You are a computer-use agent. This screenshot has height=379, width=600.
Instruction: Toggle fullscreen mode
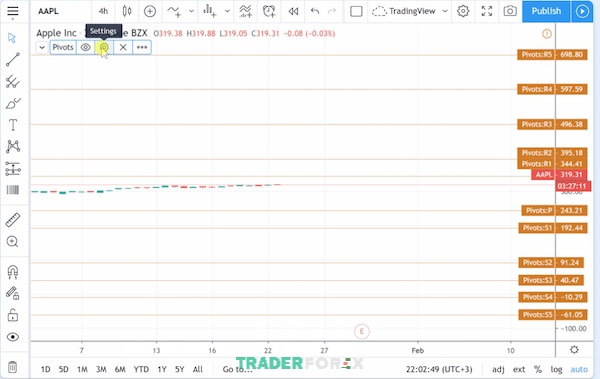pyautogui.click(x=487, y=11)
